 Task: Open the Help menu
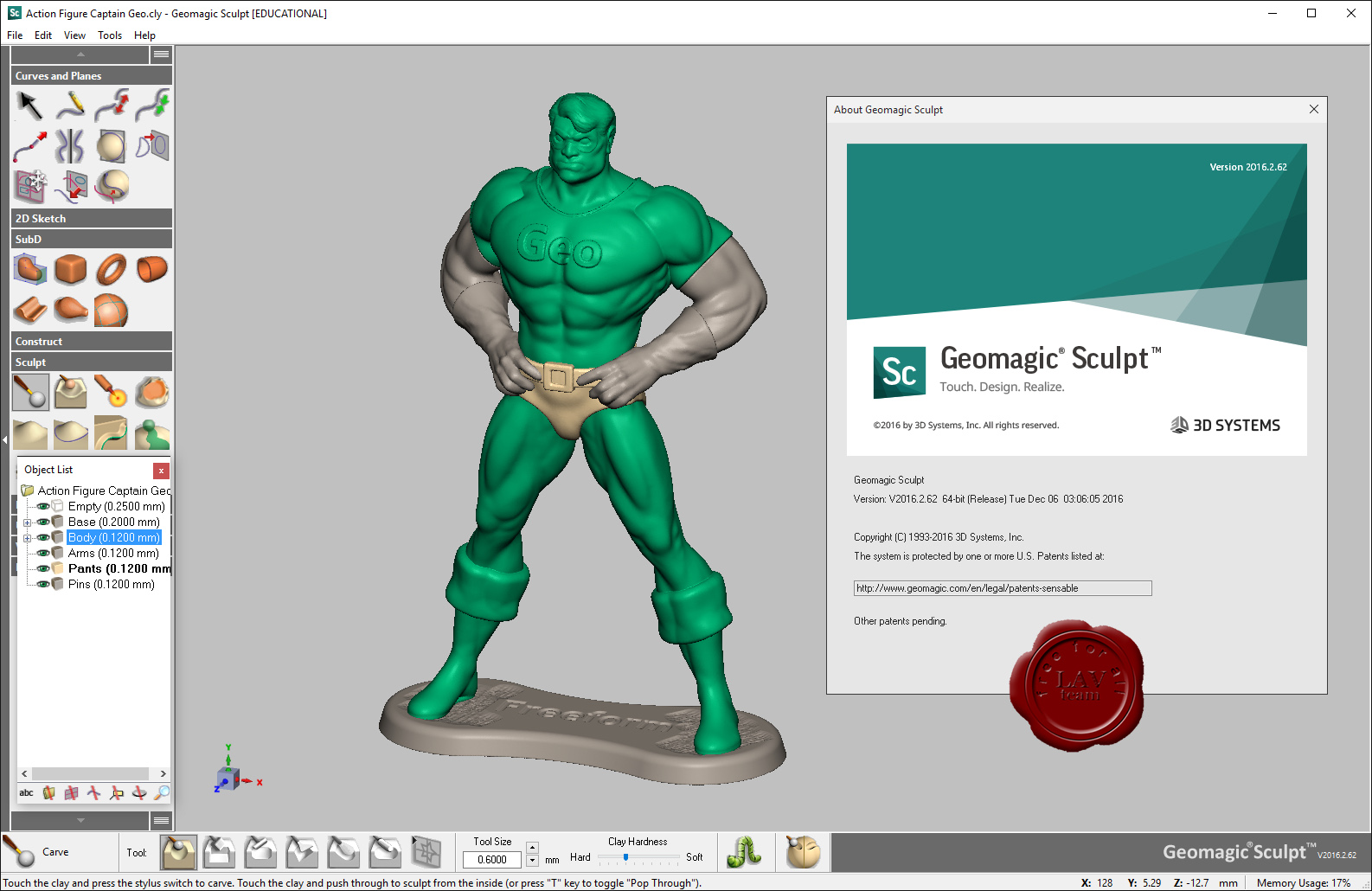(144, 35)
